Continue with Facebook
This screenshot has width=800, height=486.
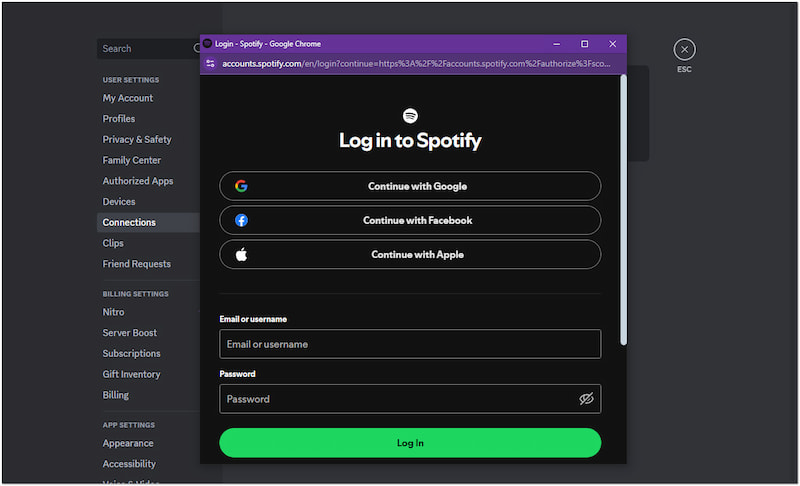click(x=410, y=220)
